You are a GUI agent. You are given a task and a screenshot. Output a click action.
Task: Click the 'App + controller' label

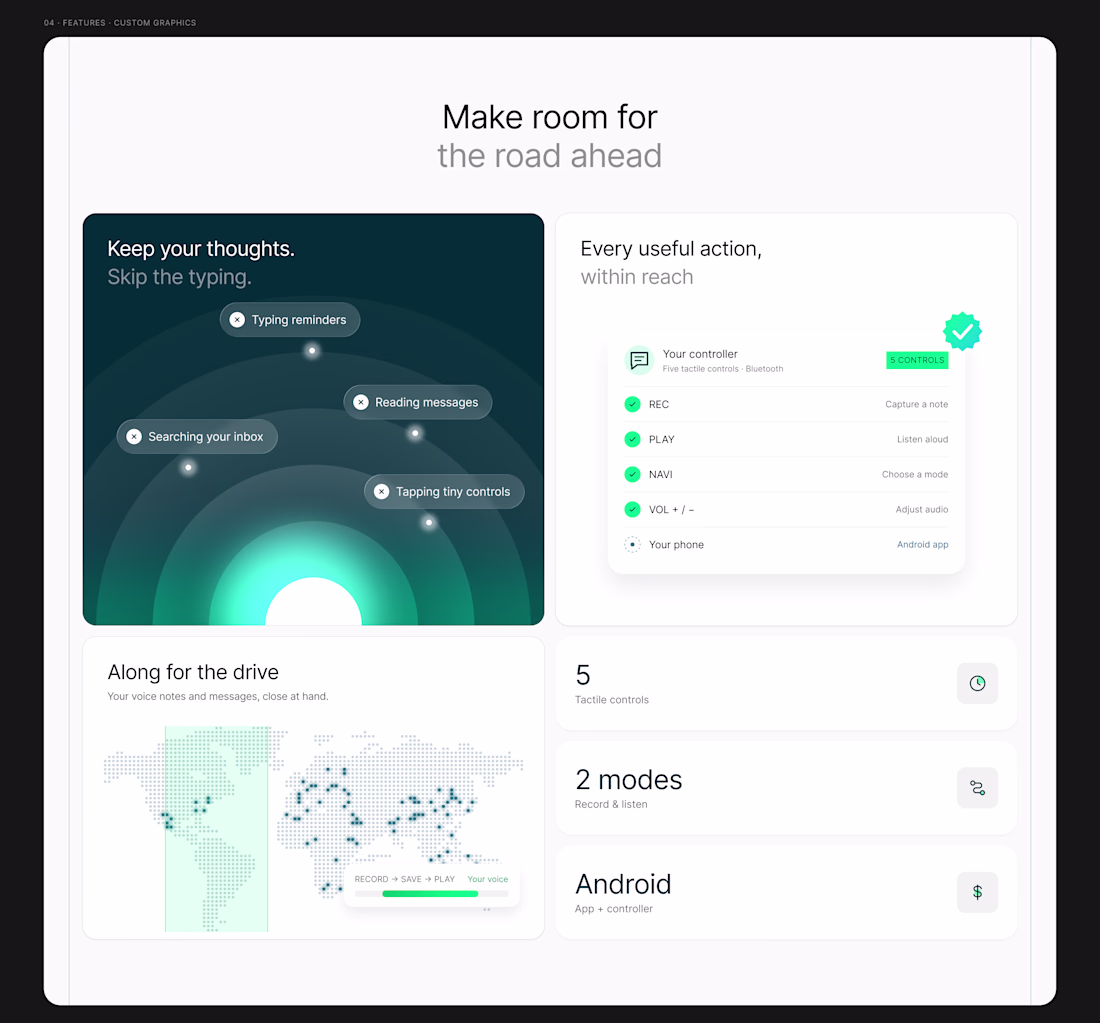click(614, 909)
